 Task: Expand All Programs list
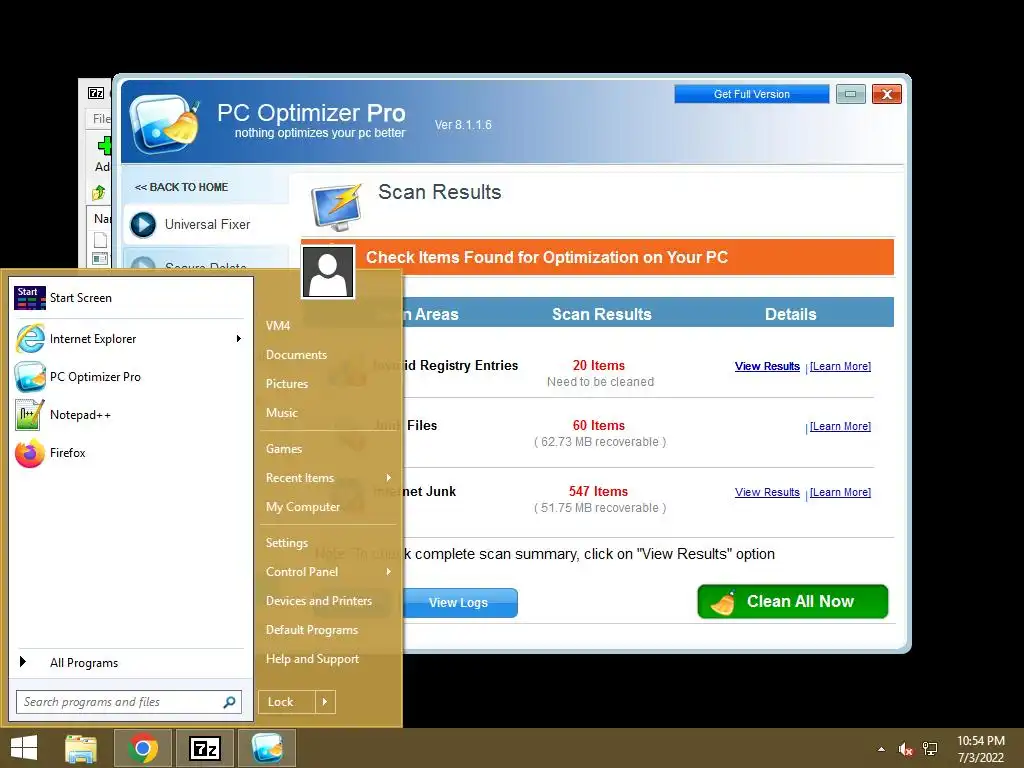84,663
